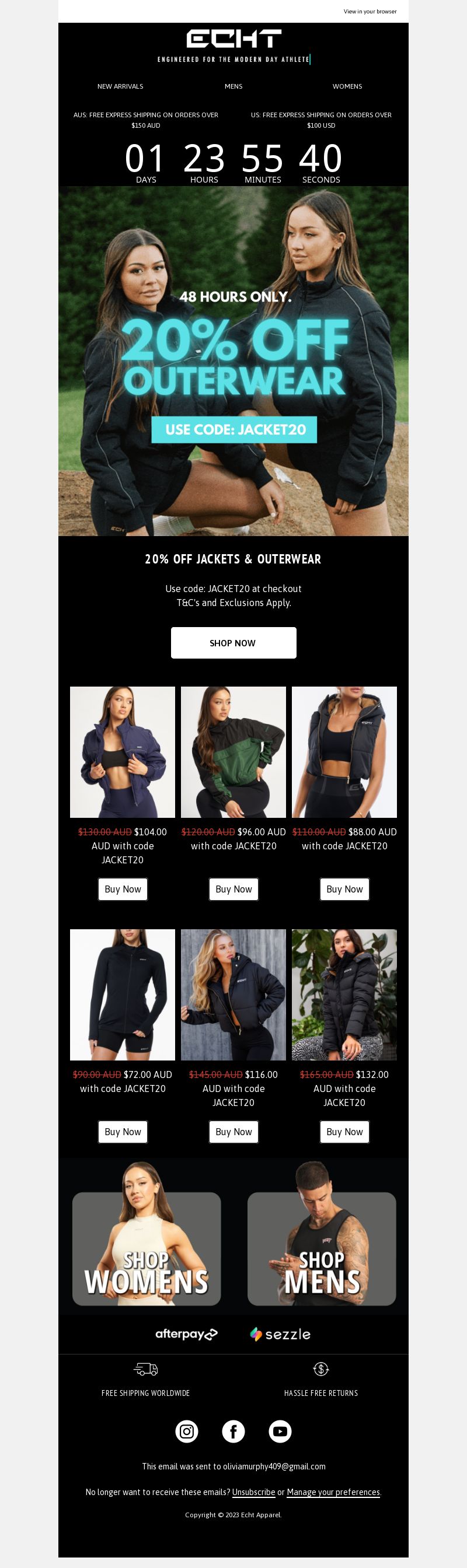Open View in your browser link
Image resolution: width=467 pixels, height=1568 pixels.
tap(370, 12)
